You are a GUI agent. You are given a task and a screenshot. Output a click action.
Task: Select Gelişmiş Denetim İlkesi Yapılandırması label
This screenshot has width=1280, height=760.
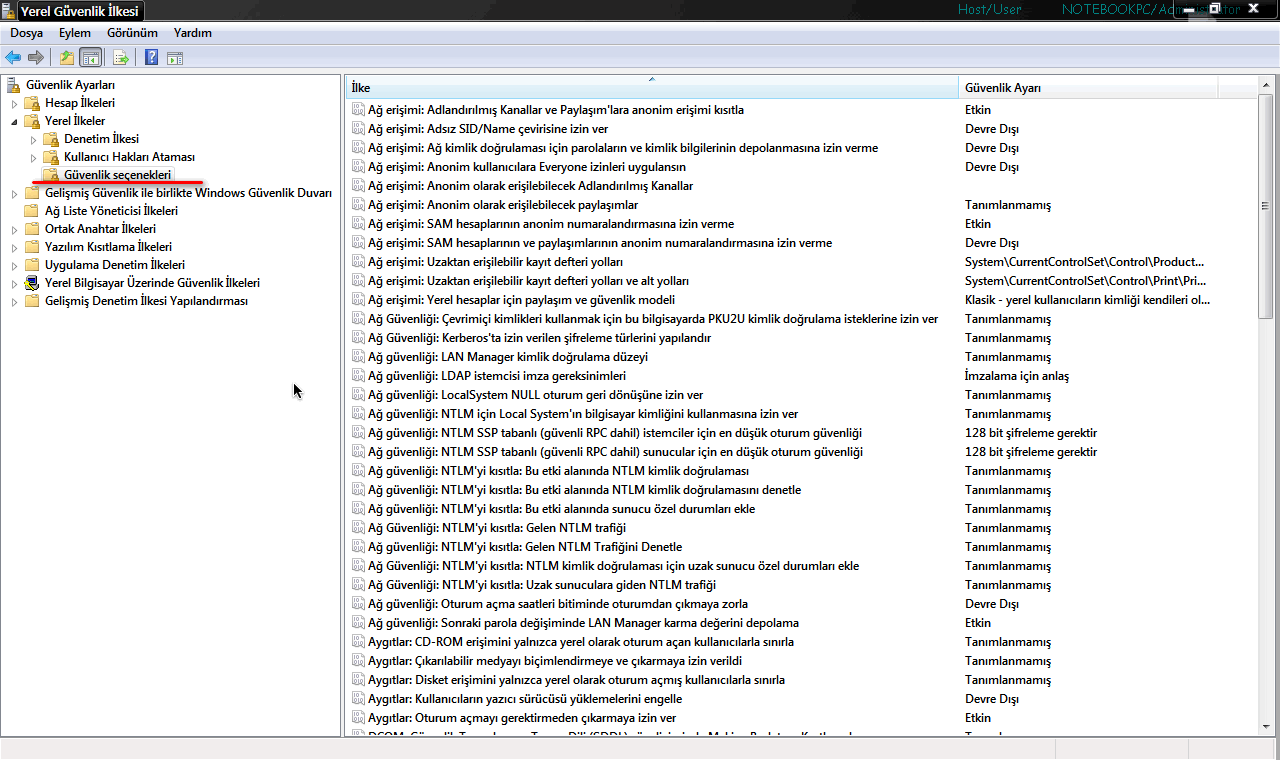tap(146, 301)
